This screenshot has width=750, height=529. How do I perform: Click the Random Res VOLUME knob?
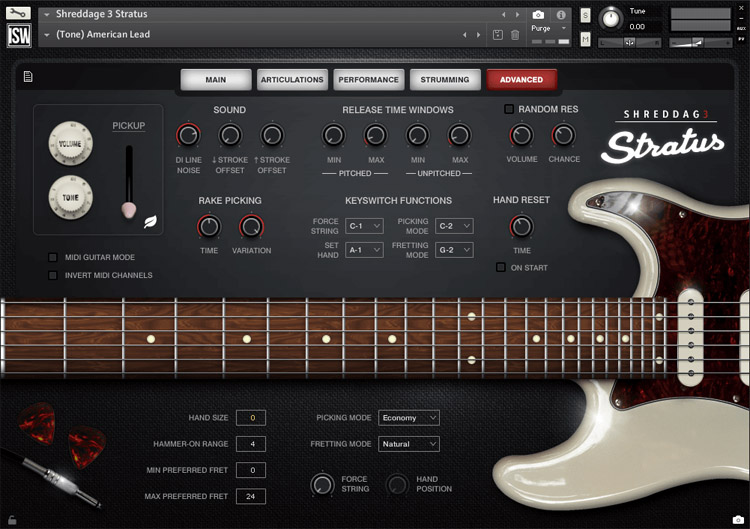point(521,135)
